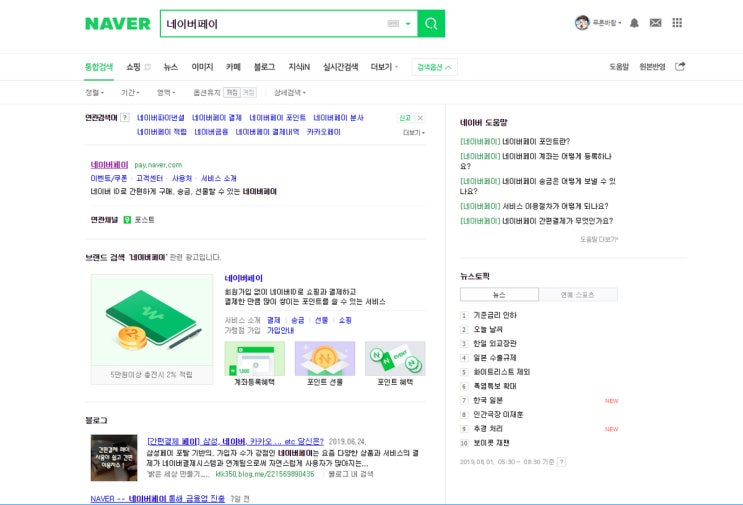Click news topic 보이콧 재팬

491,443
